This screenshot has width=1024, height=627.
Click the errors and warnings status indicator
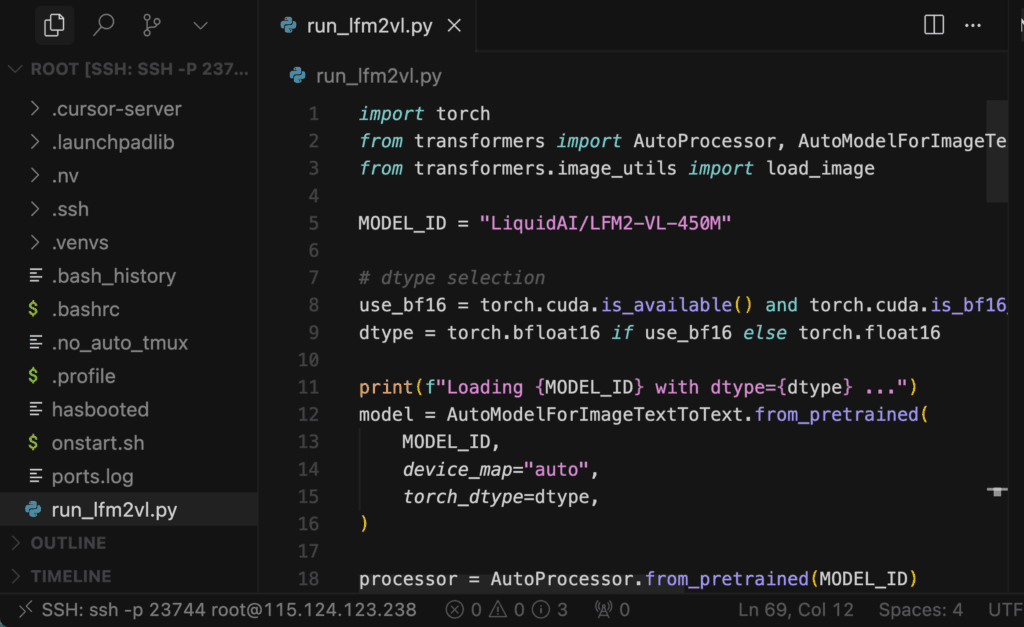point(507,609)
